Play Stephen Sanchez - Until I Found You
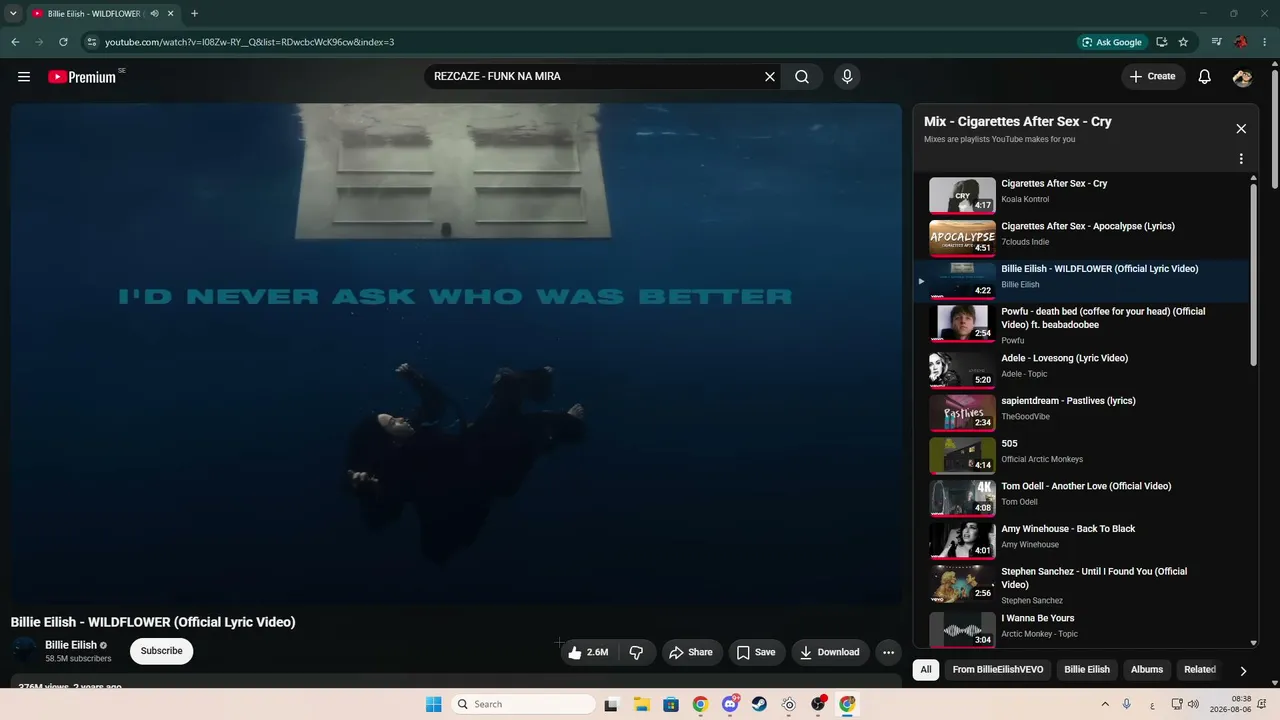Image resolution: width=1280 pixels, height=720 pixels. (1082, 584)
